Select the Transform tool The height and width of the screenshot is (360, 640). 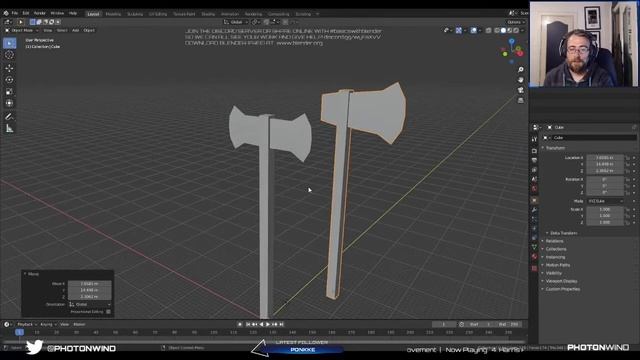tap(9, 104)
